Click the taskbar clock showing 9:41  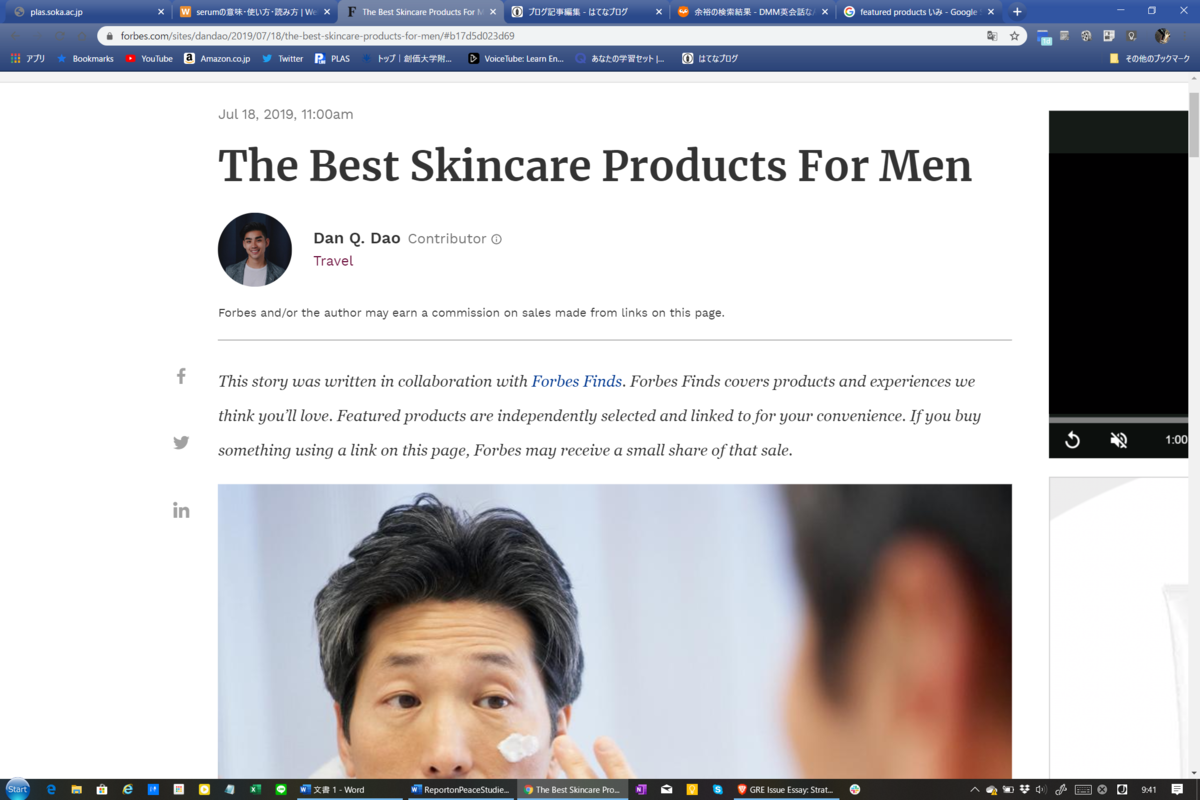(x=1149, y=789)
